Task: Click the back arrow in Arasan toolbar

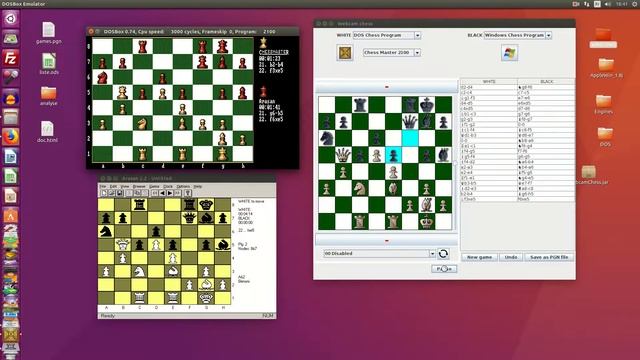Action: [x=162, y=193]
